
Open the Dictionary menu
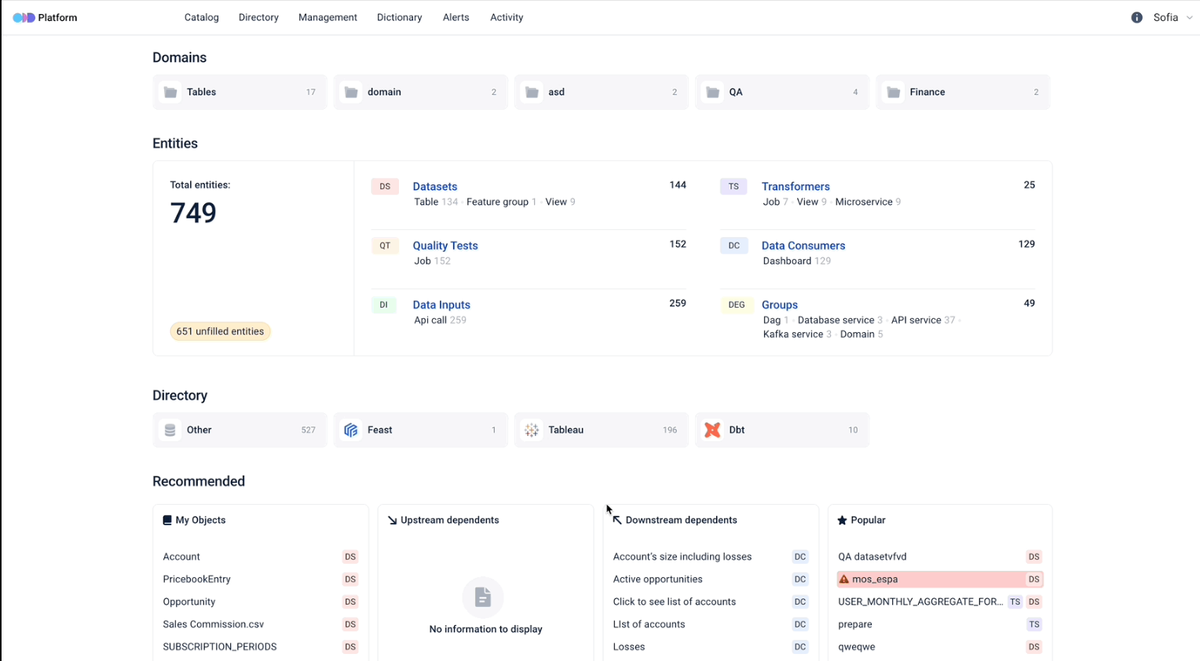399,17
